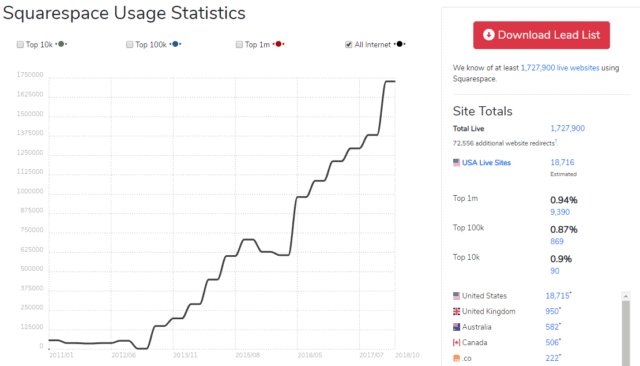The width and height of the screenshot is (640, 366).
Task: Click the United States flag icon in the country list
Action: (x=456, y=296)
